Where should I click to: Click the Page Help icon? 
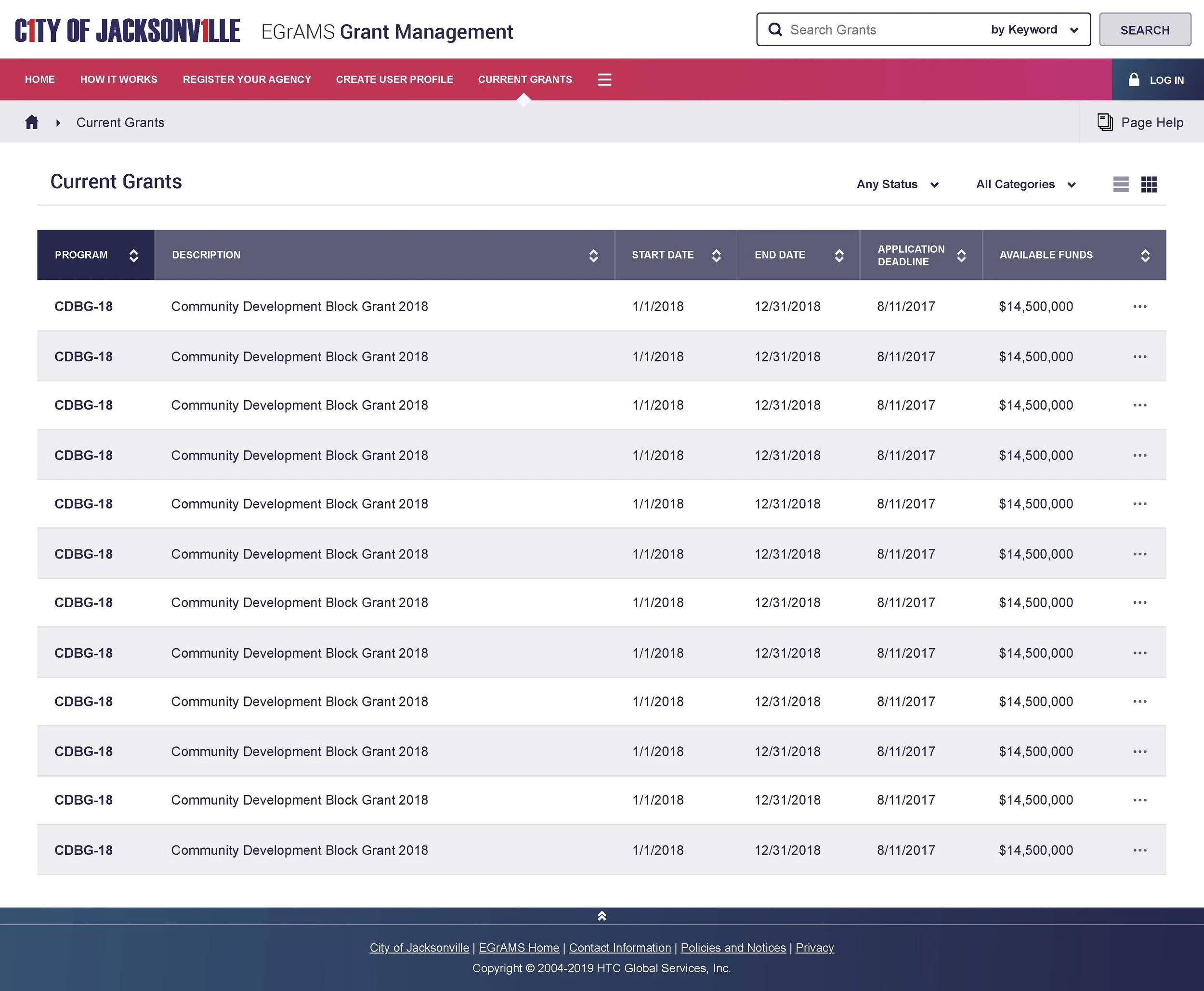1105,122
